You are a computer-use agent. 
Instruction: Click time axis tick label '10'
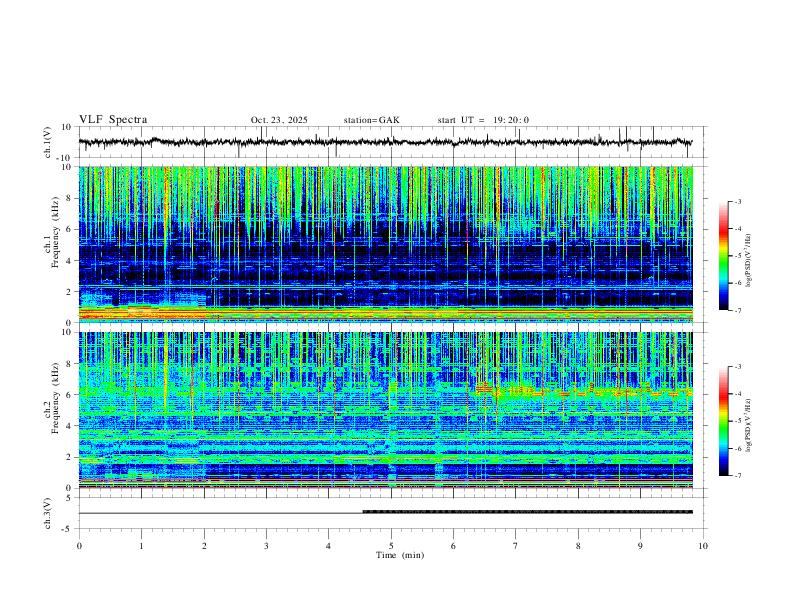point(703,546)
